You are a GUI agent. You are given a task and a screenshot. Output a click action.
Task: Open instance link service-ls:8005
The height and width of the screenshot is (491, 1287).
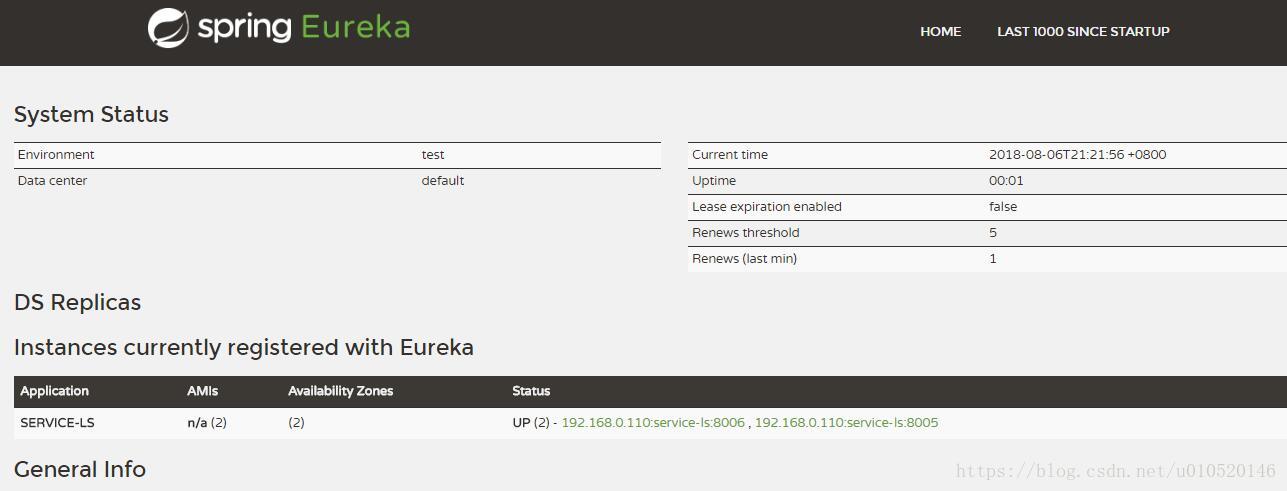[846, 423]
